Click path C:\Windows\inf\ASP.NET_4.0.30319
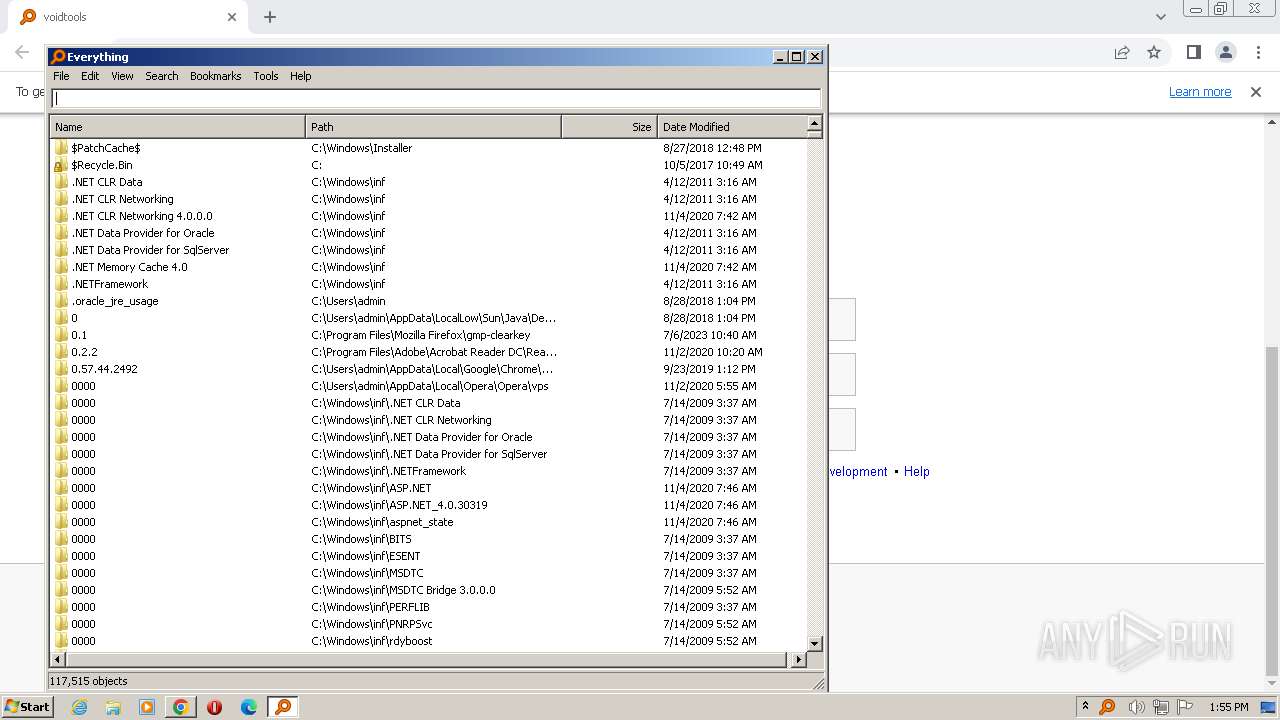 coord(399,505)
